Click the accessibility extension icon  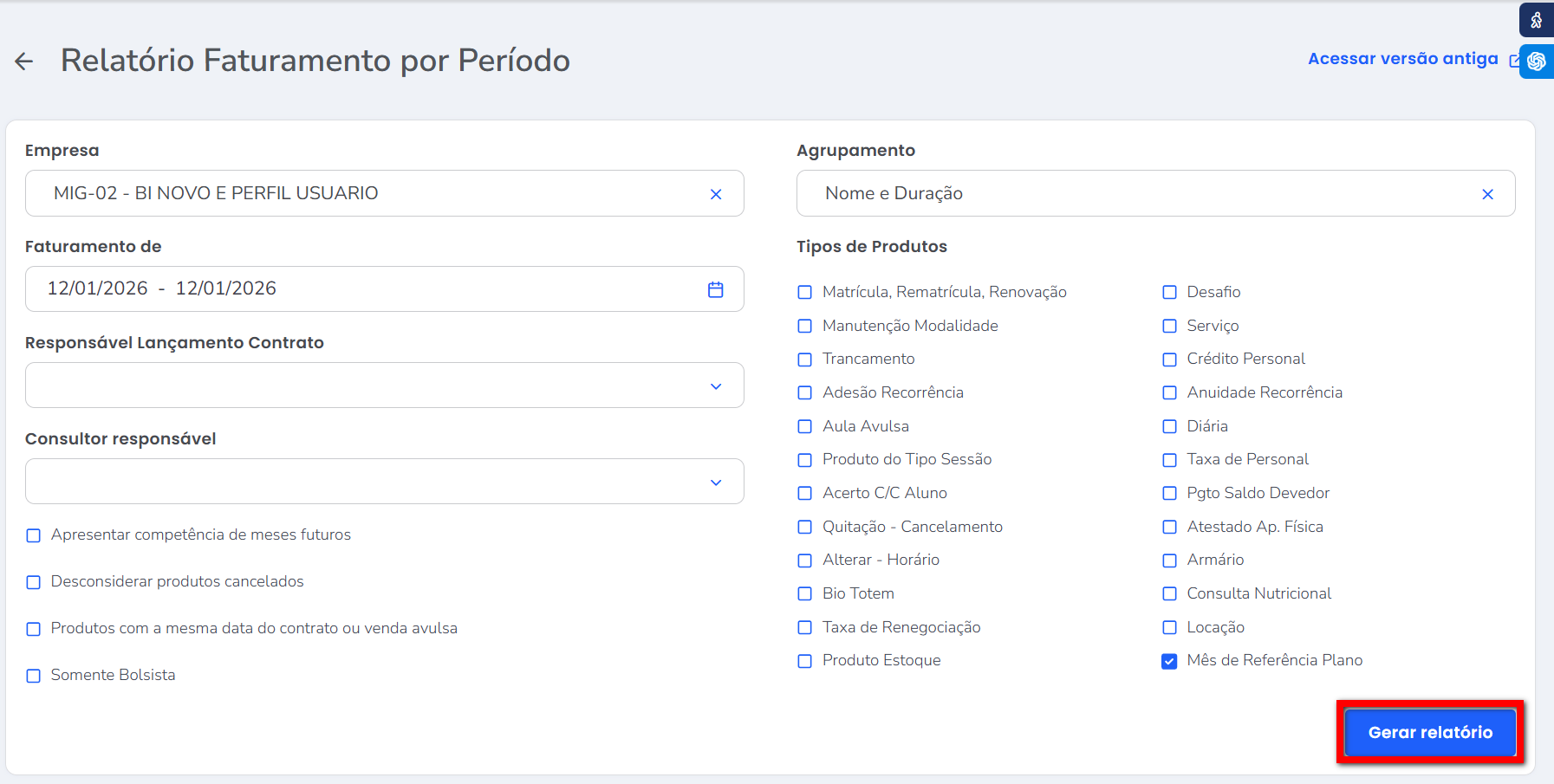(x=1537, y=20)
